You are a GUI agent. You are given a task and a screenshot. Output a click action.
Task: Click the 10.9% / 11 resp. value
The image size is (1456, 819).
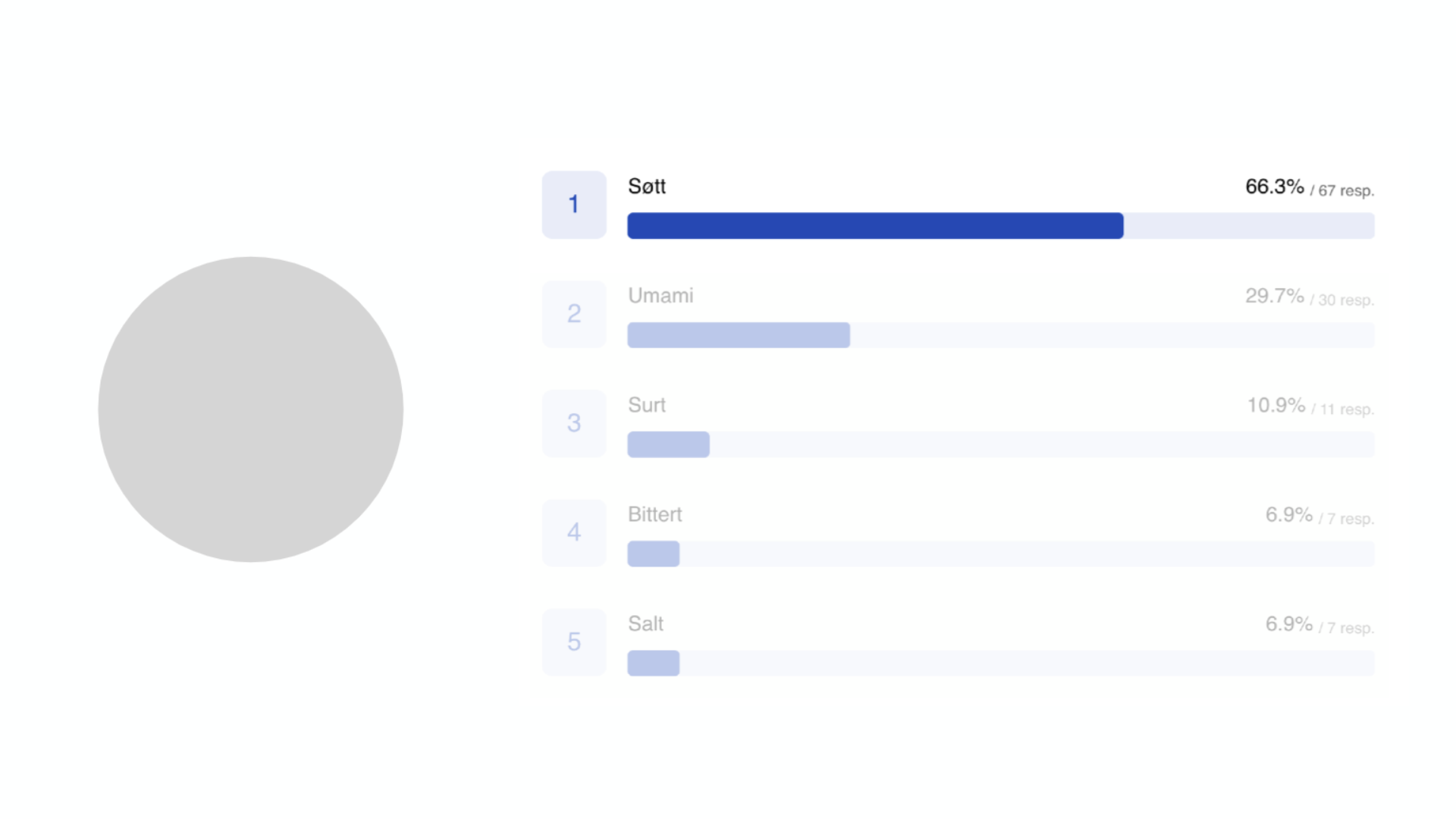1310,406
